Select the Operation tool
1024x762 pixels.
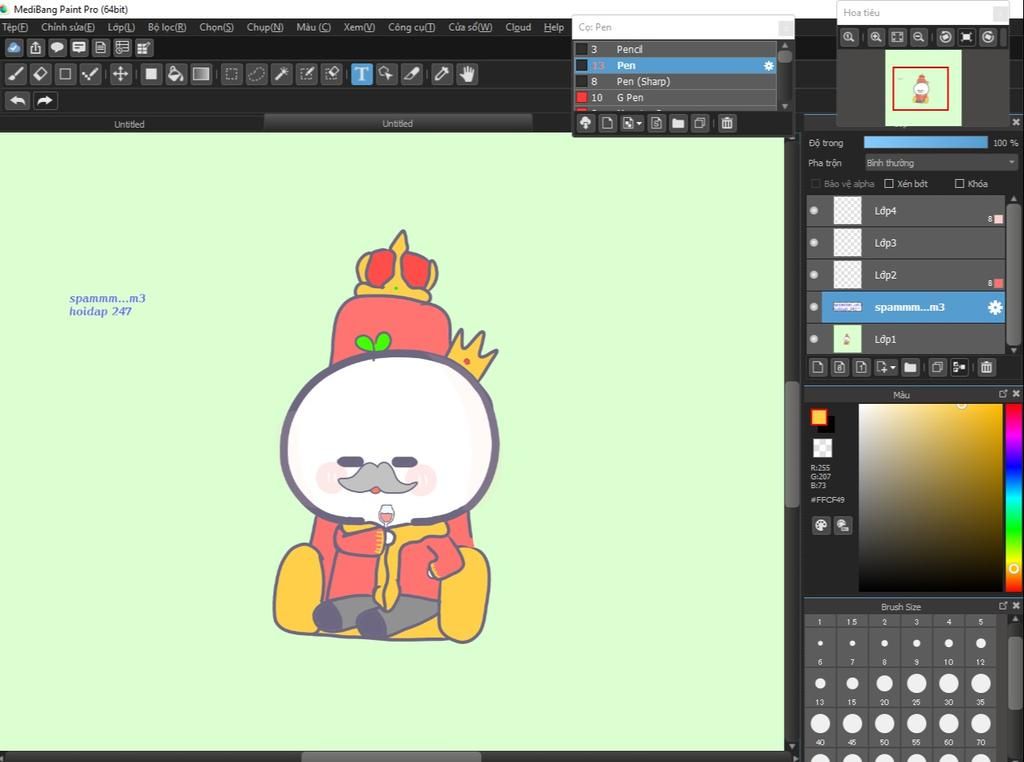click(x=386, y=74)
